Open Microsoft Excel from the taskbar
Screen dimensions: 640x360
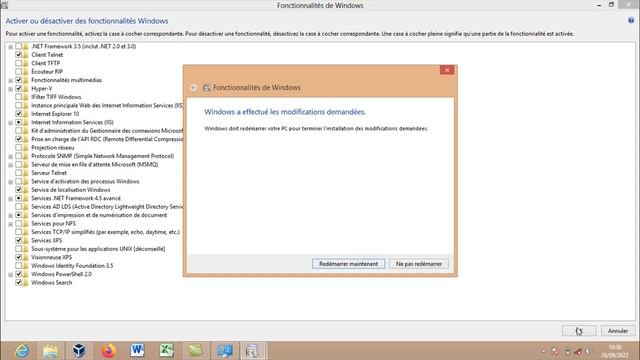(167, 351)
